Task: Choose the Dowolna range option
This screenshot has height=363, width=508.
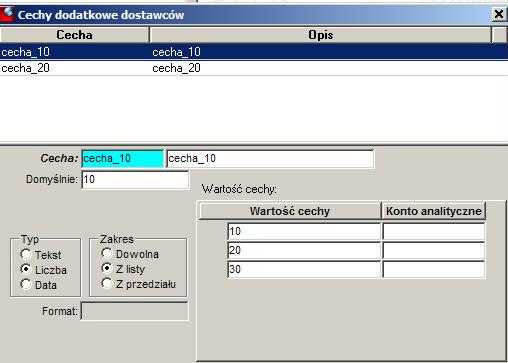Action: pos(107,254)
